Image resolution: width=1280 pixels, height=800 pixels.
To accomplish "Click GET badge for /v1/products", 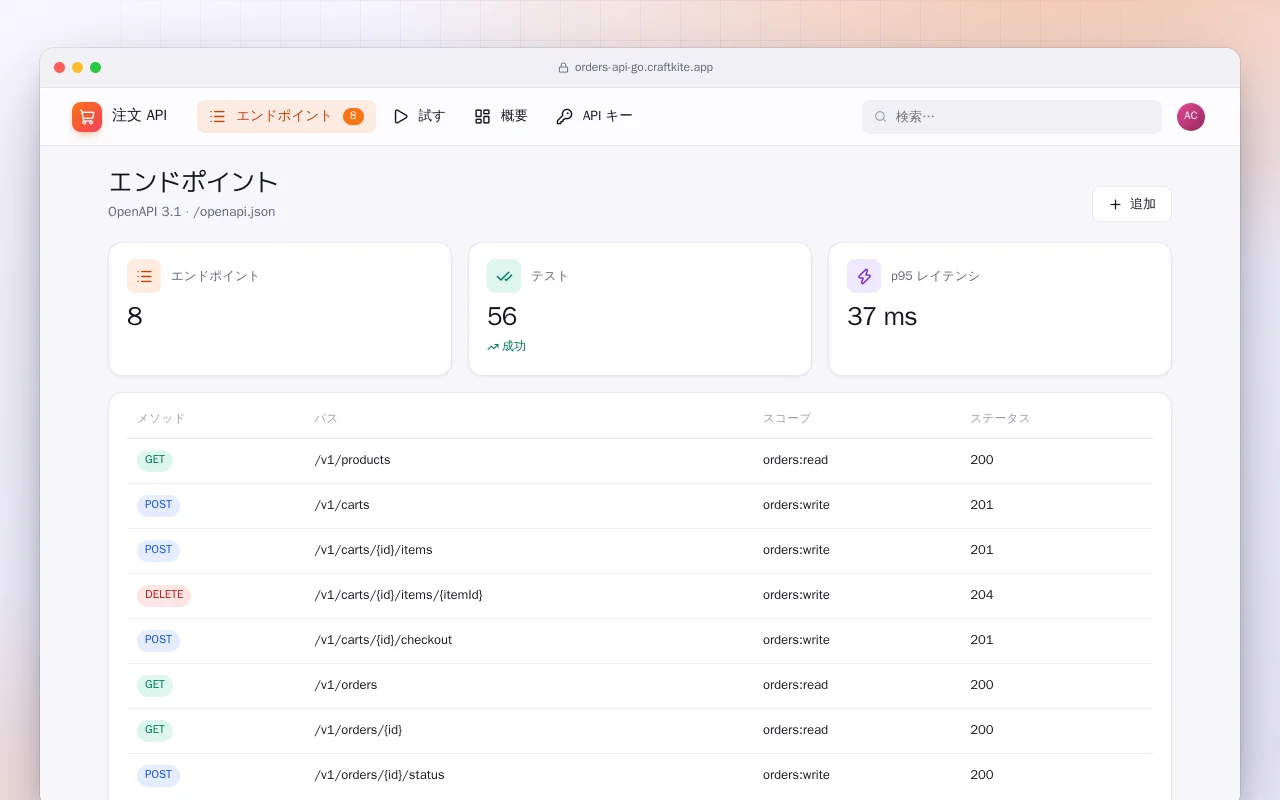I will click(x=155, y=461).
